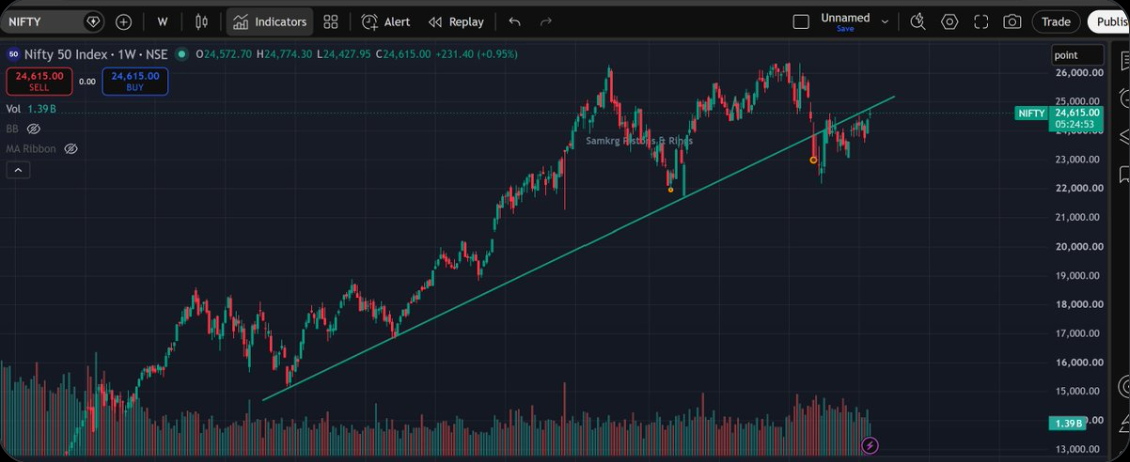Click the 17,000.00 price axis label
The height and width of the screenshot is (462, 1130).
click(1077, 333)
